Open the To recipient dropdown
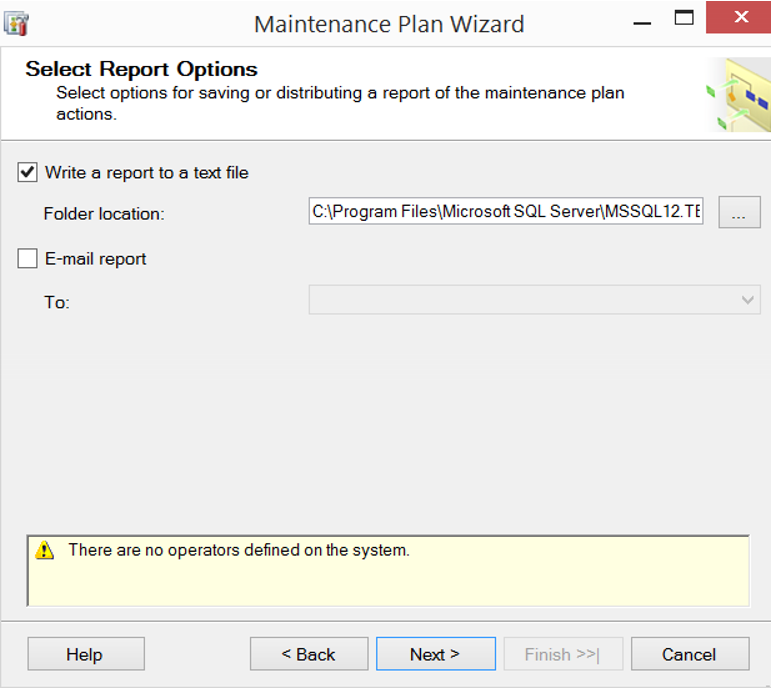 [x=534, y=299]
